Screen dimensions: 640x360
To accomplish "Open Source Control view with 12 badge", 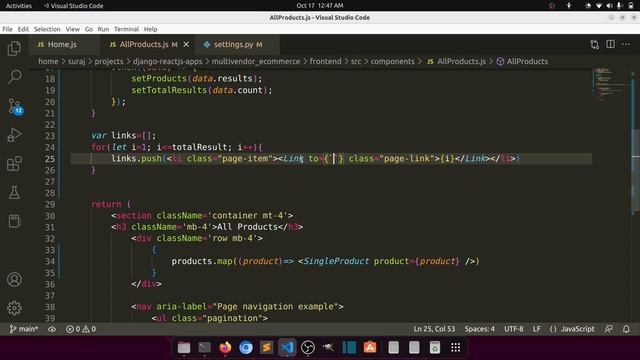I will click(15, 106).
